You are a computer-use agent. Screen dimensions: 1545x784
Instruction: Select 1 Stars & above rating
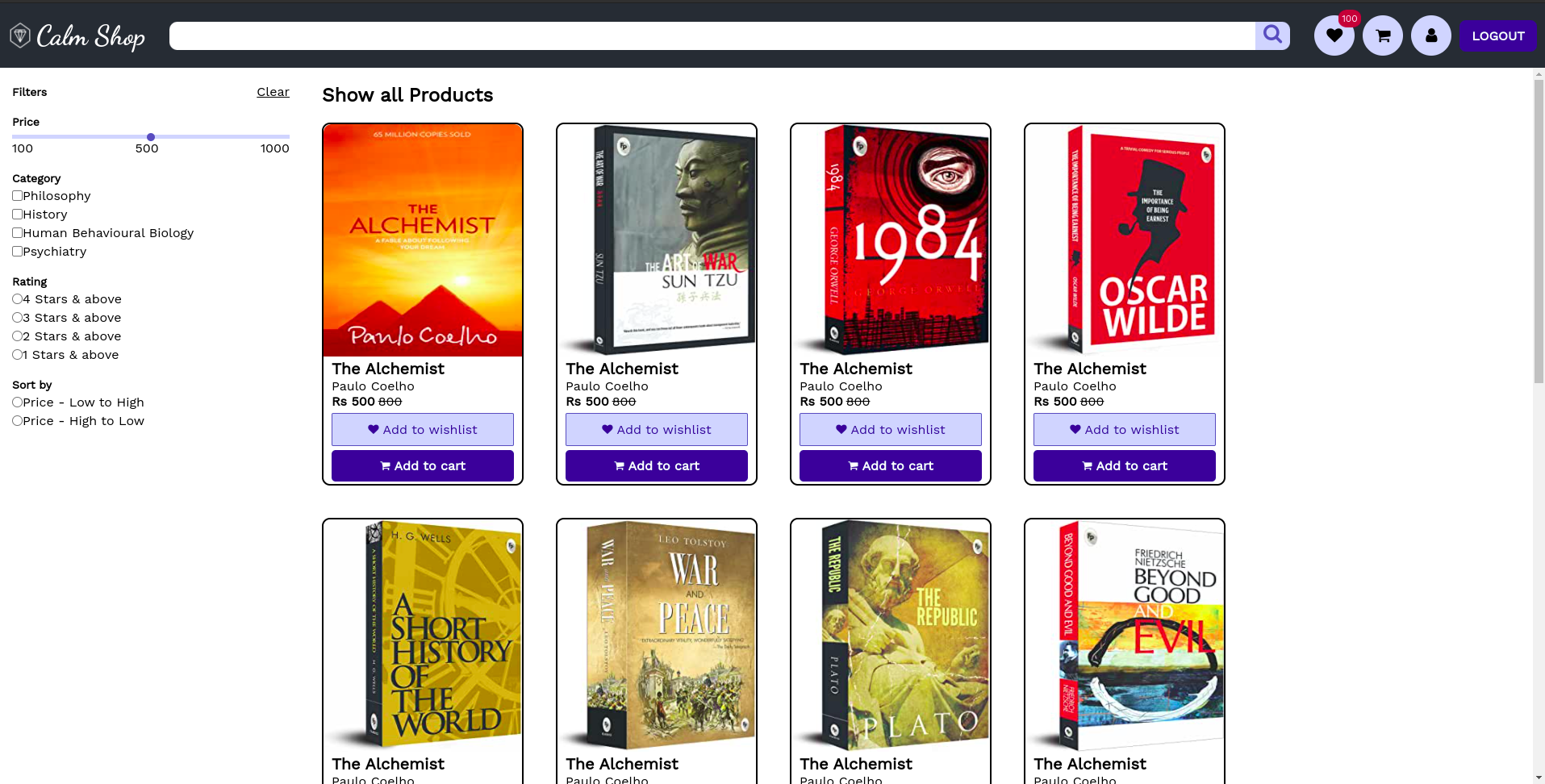(x=17, y=355)
